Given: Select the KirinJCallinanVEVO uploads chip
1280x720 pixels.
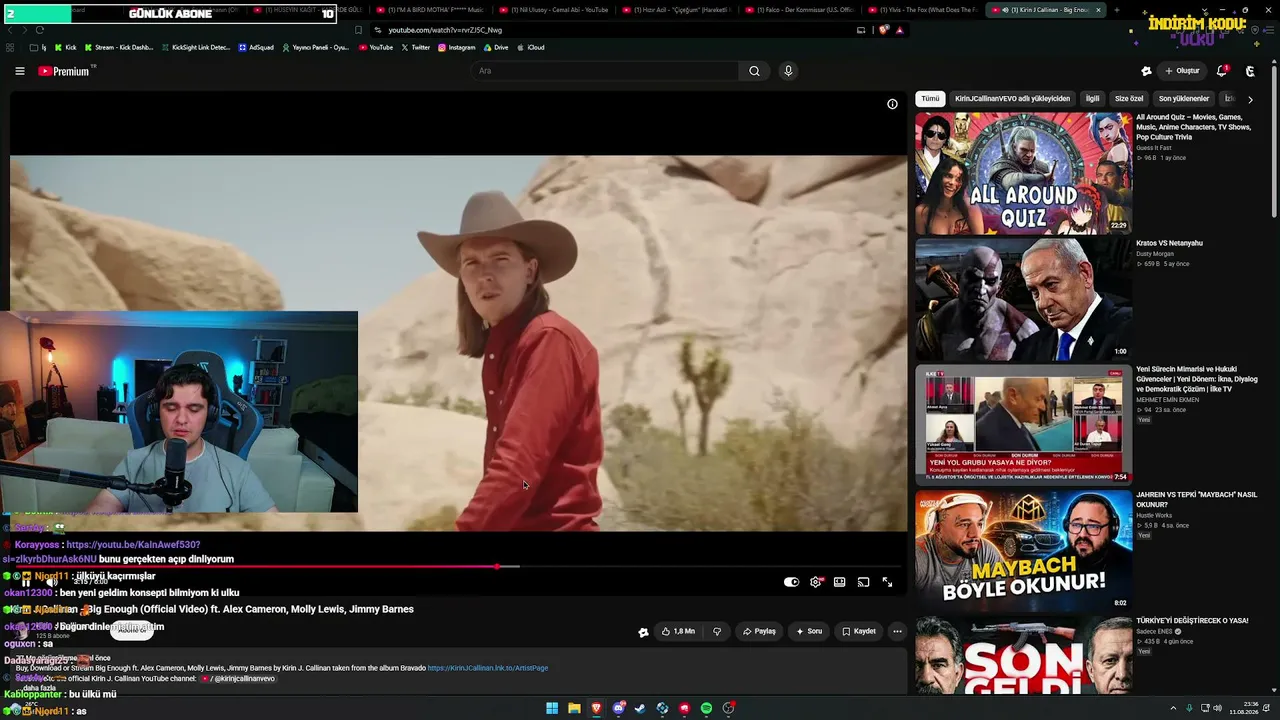Looking at the screenshot, I should tap(1012, 99).
